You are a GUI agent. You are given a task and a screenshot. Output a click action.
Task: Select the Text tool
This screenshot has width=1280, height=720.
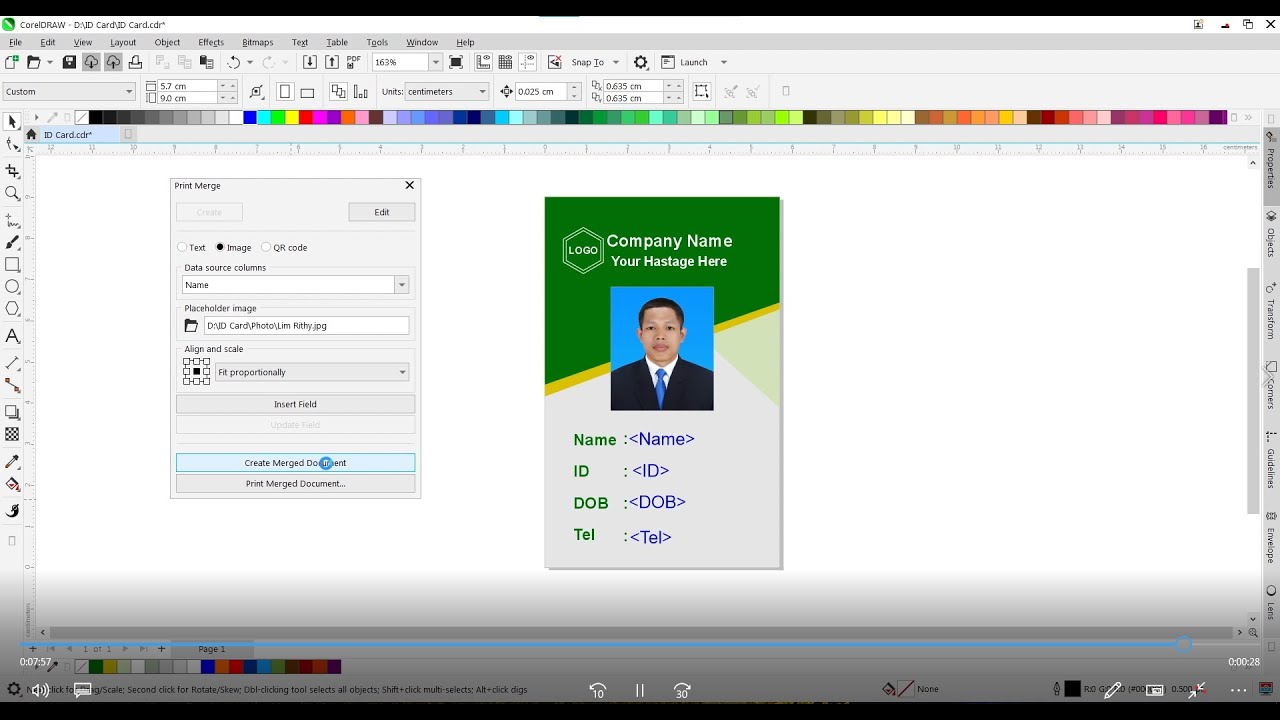pyautogui.click(x=12, y=336)
